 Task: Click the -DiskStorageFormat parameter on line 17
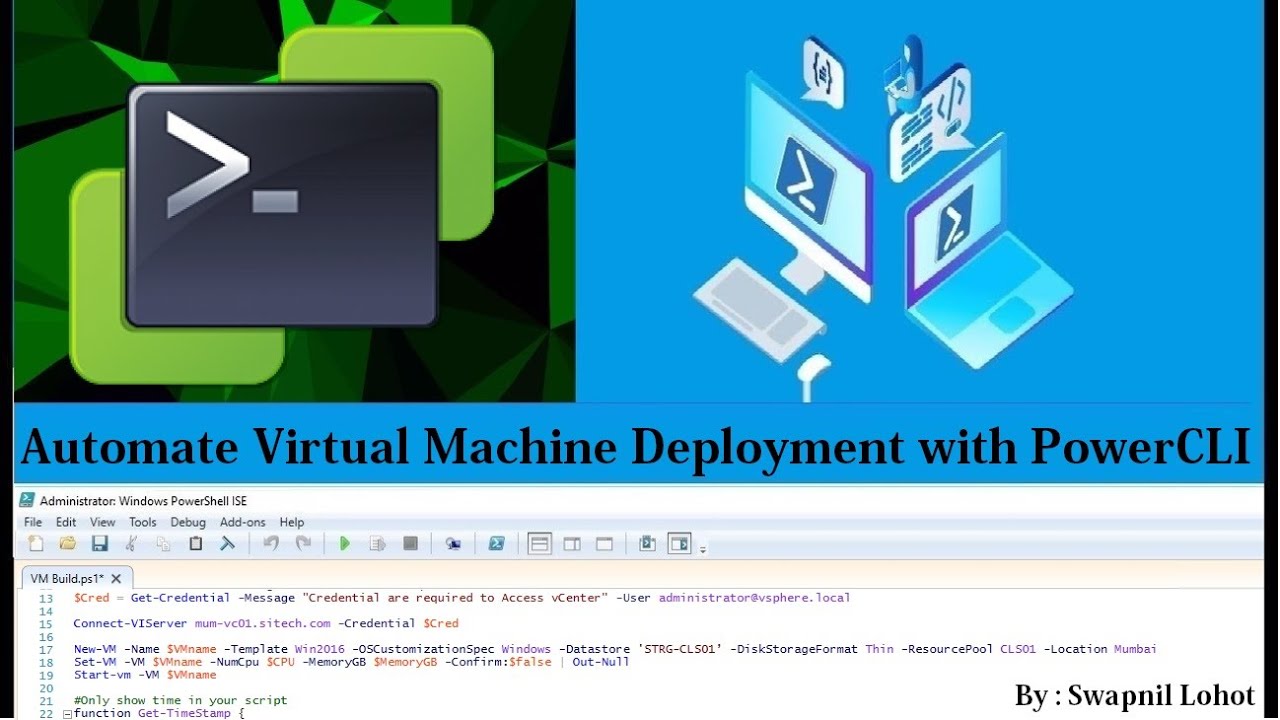tap(796, 649)
